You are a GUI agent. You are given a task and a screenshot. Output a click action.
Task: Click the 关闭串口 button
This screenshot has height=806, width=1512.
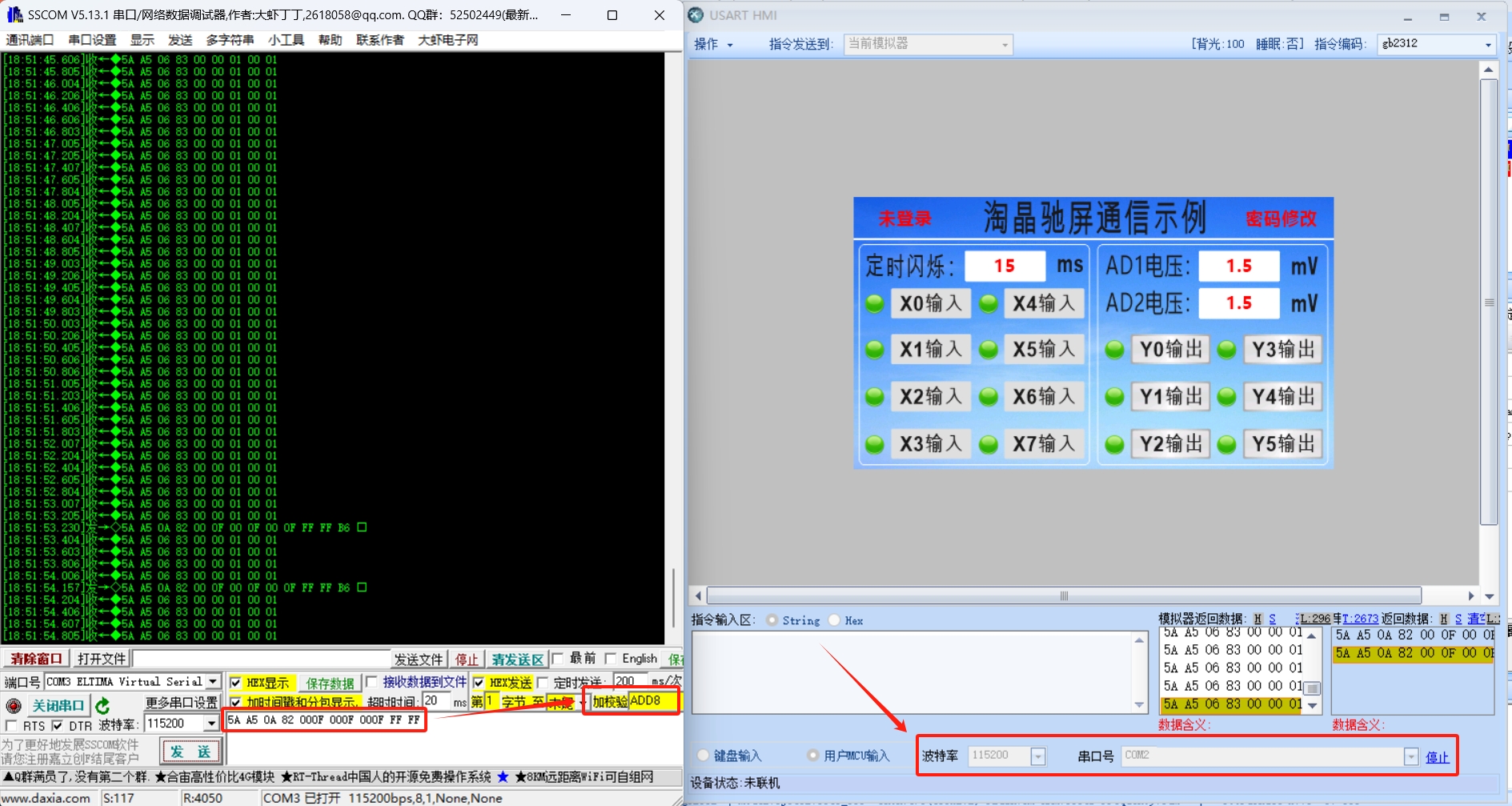[x=58, y=706]
